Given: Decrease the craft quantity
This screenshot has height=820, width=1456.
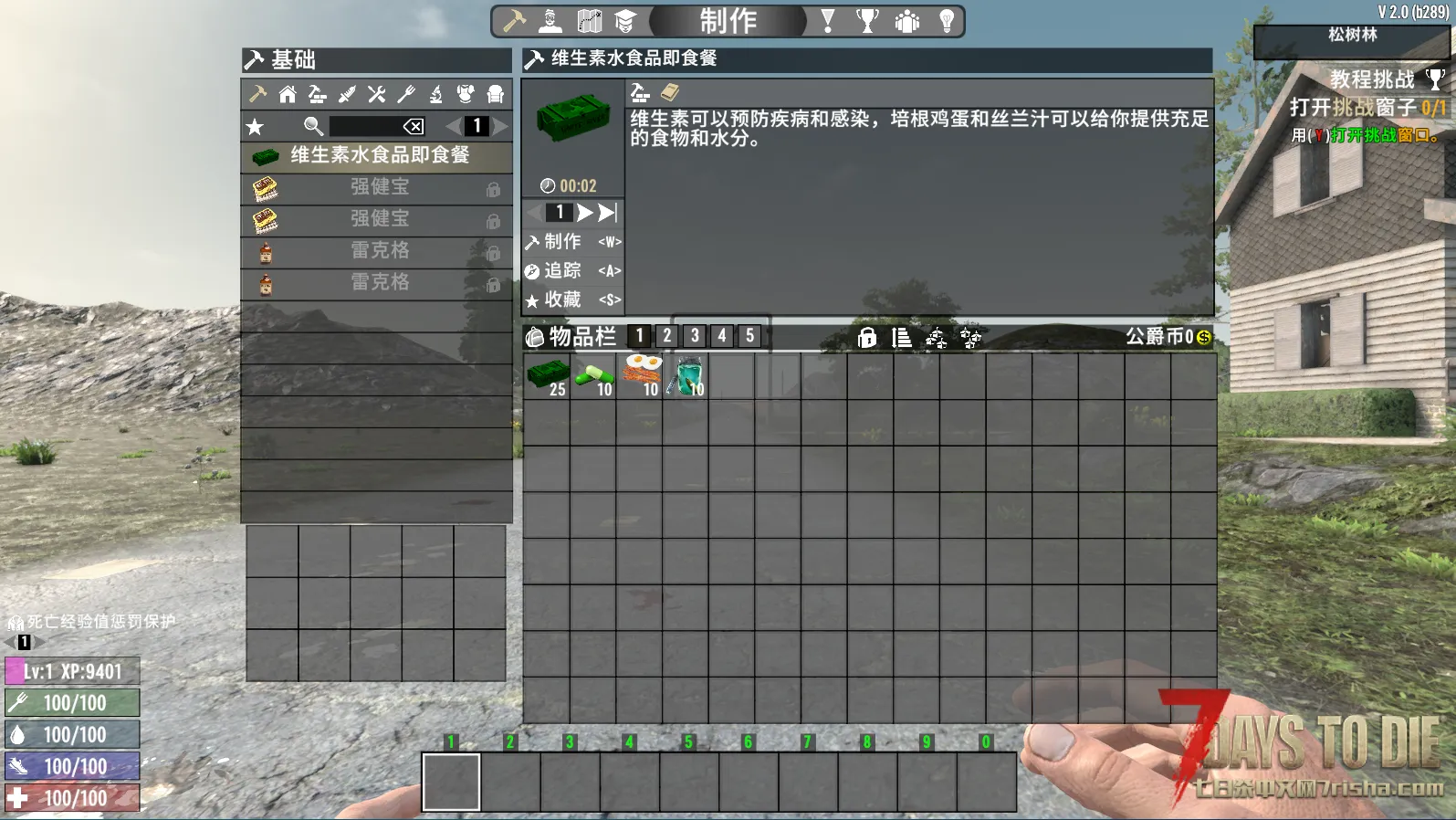Looking at the screenshot, I should point(534,213).
